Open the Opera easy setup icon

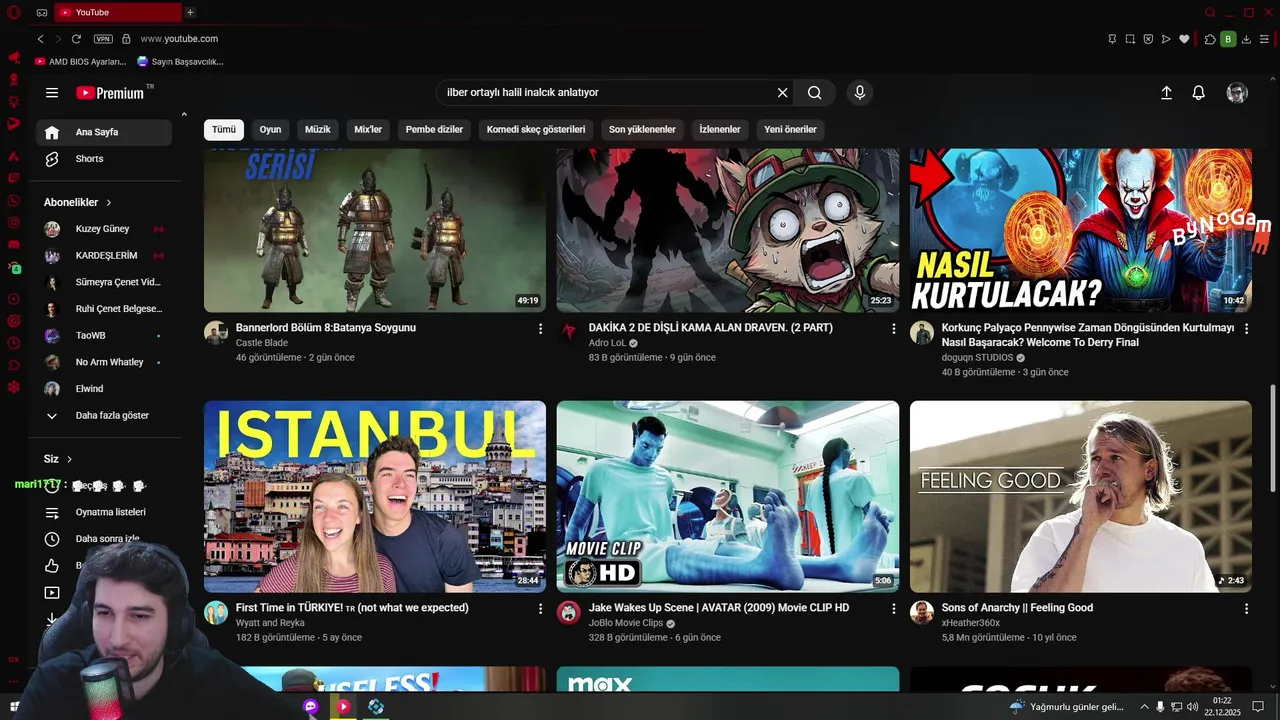click(1265, 39)
